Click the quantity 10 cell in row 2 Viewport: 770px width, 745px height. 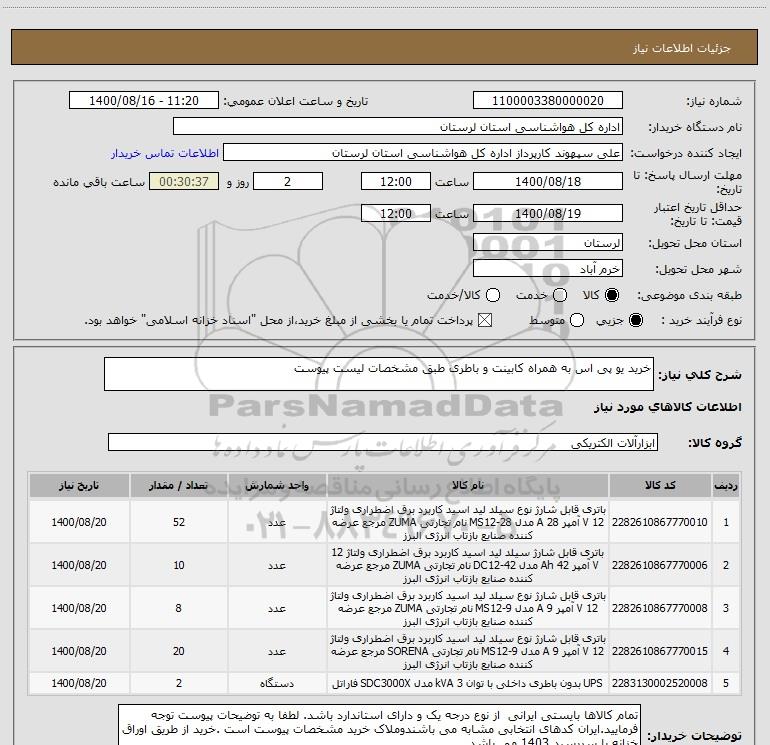(178, 565)
